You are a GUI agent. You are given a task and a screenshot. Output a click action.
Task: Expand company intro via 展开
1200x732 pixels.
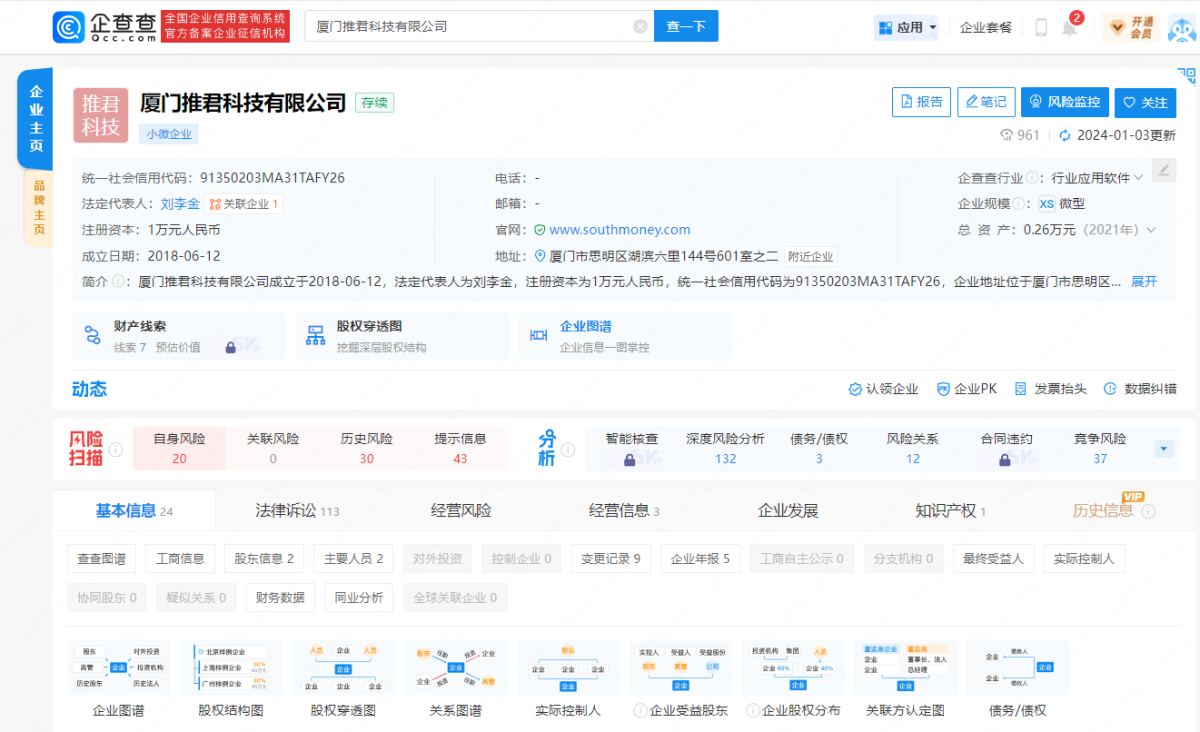tap(1144, 282)
